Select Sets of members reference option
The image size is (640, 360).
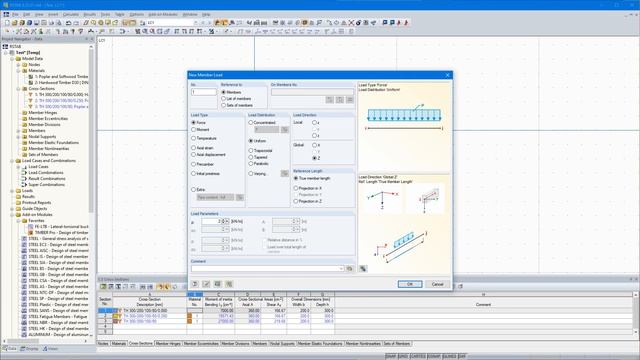(223, 105)
